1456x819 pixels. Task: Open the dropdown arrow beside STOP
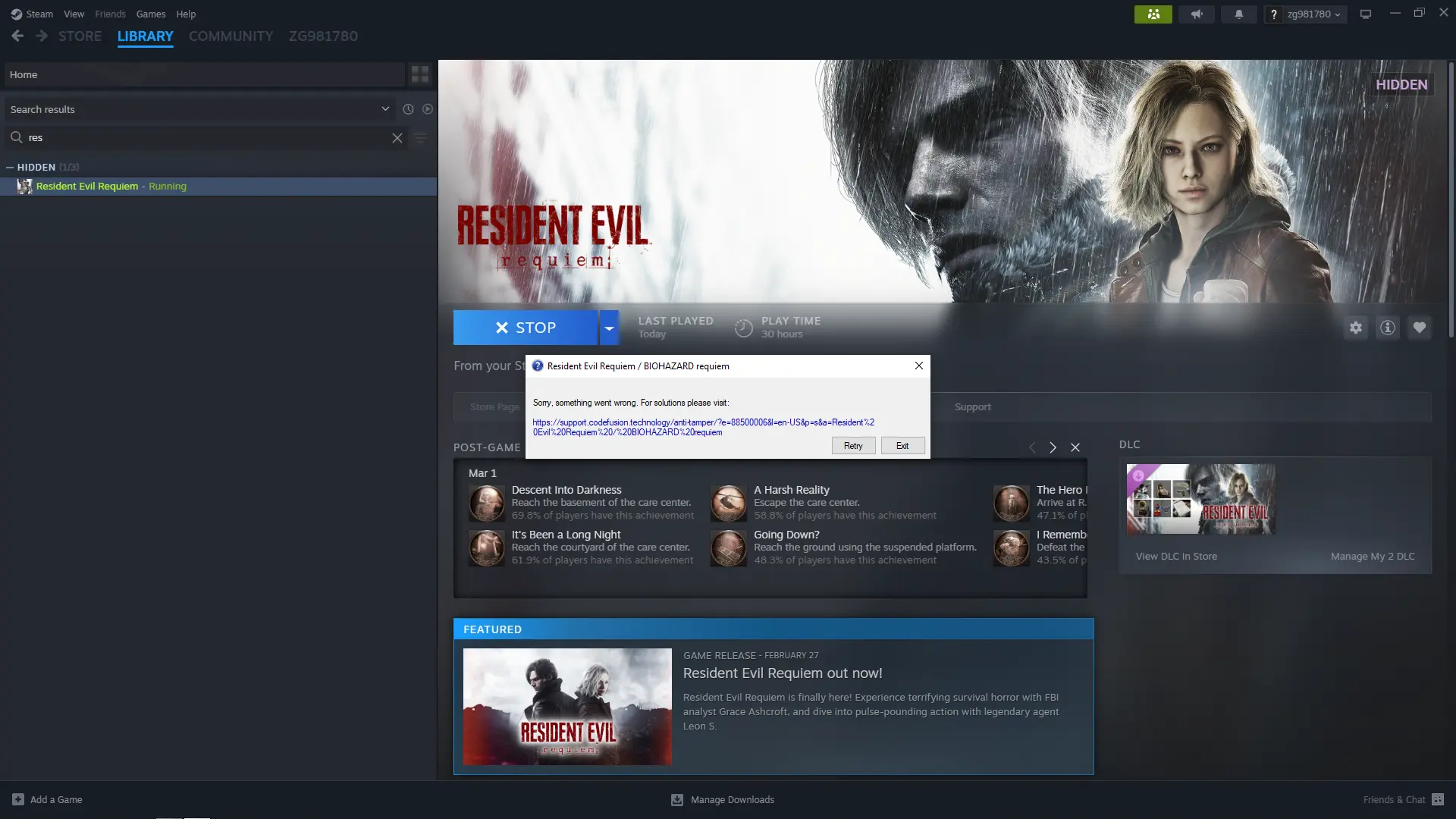[609, 328]
